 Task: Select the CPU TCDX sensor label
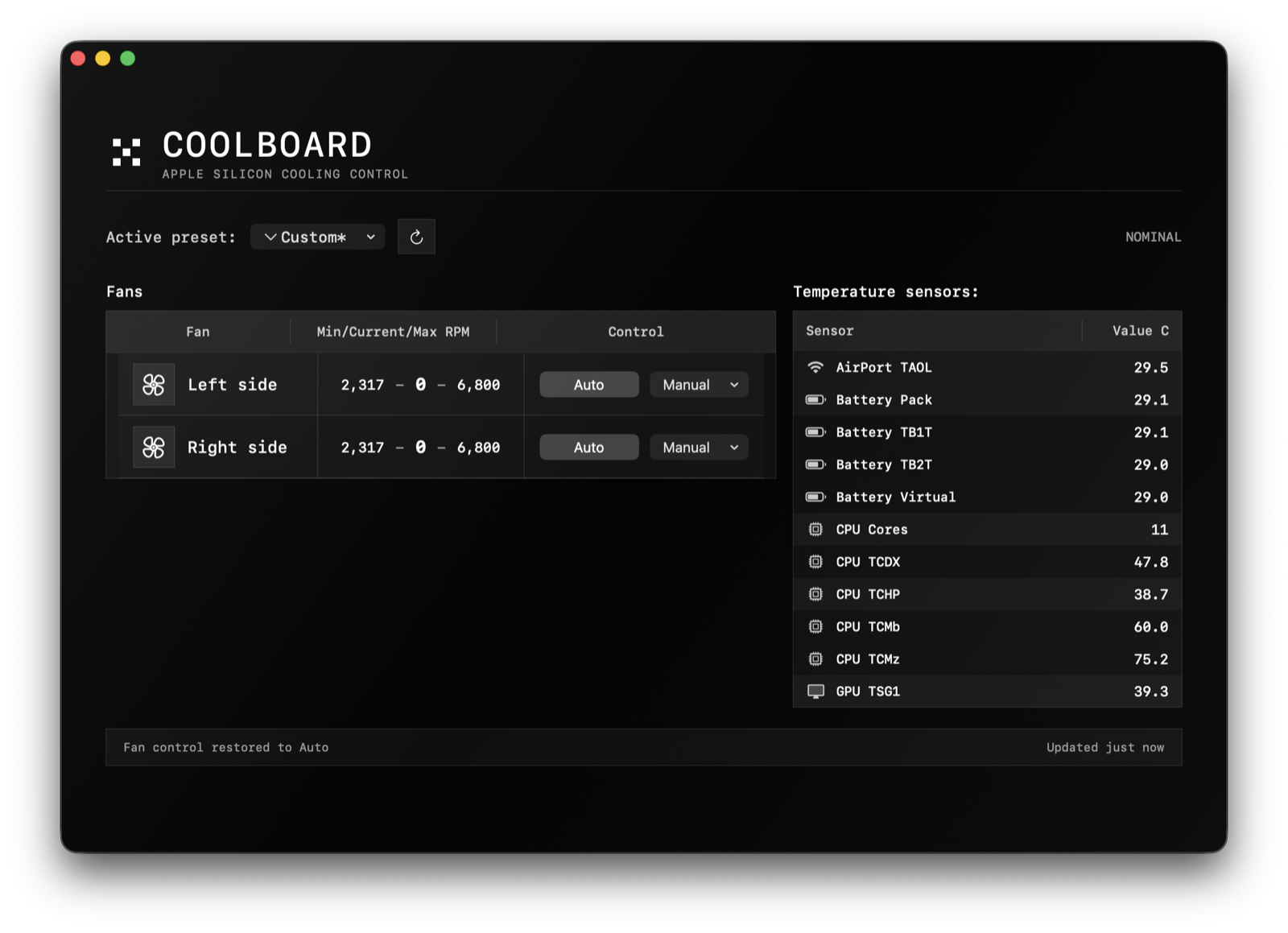click(868, 562)
